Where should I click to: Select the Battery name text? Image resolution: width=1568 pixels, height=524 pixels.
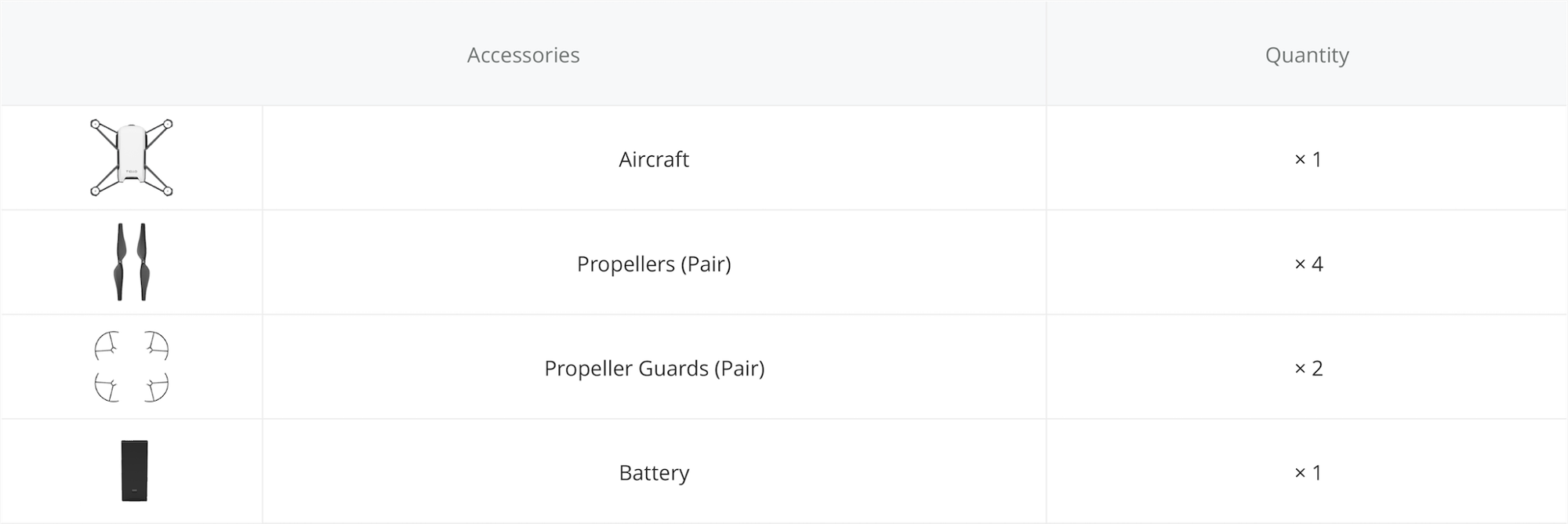[x=654, y=472]
